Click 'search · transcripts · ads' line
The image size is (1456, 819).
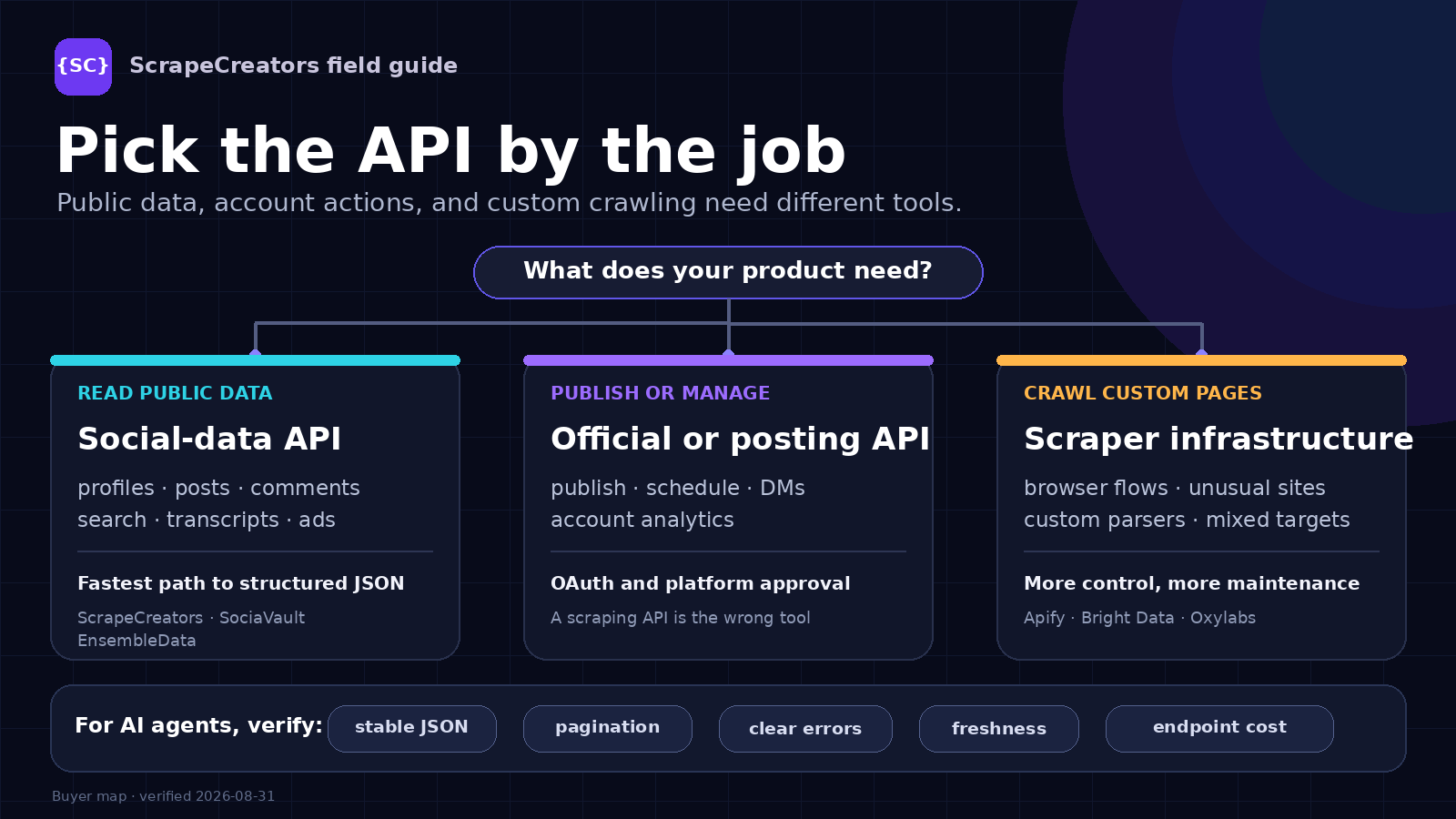[x=207, y=520]
